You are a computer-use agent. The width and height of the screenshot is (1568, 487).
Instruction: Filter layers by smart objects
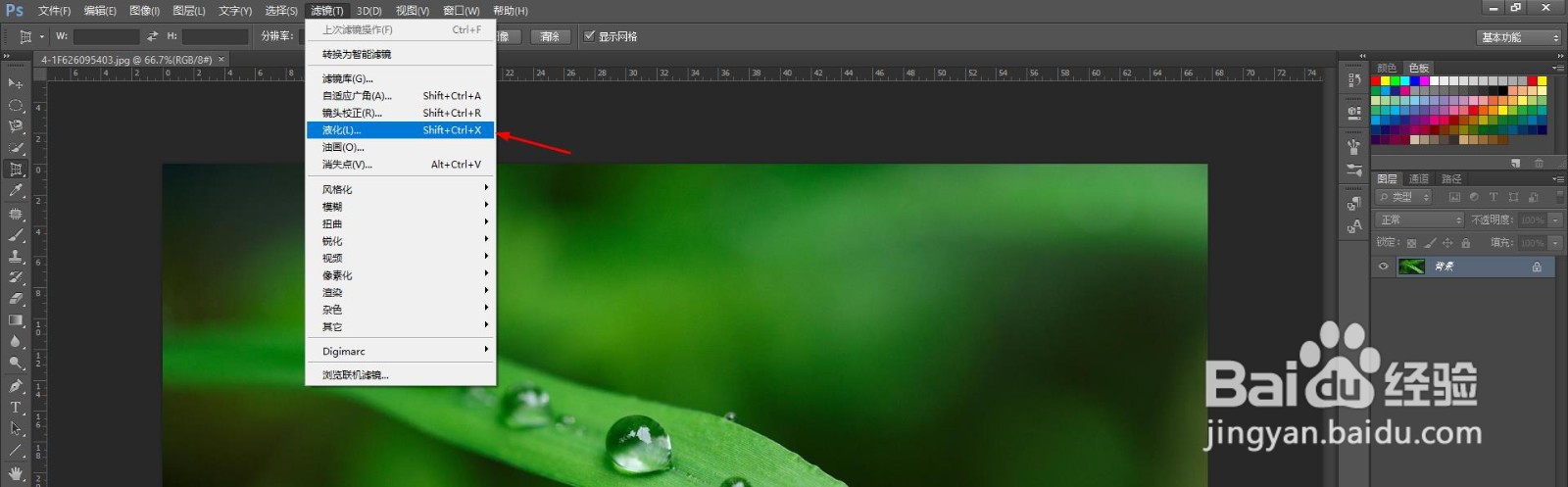[1533, 197]
